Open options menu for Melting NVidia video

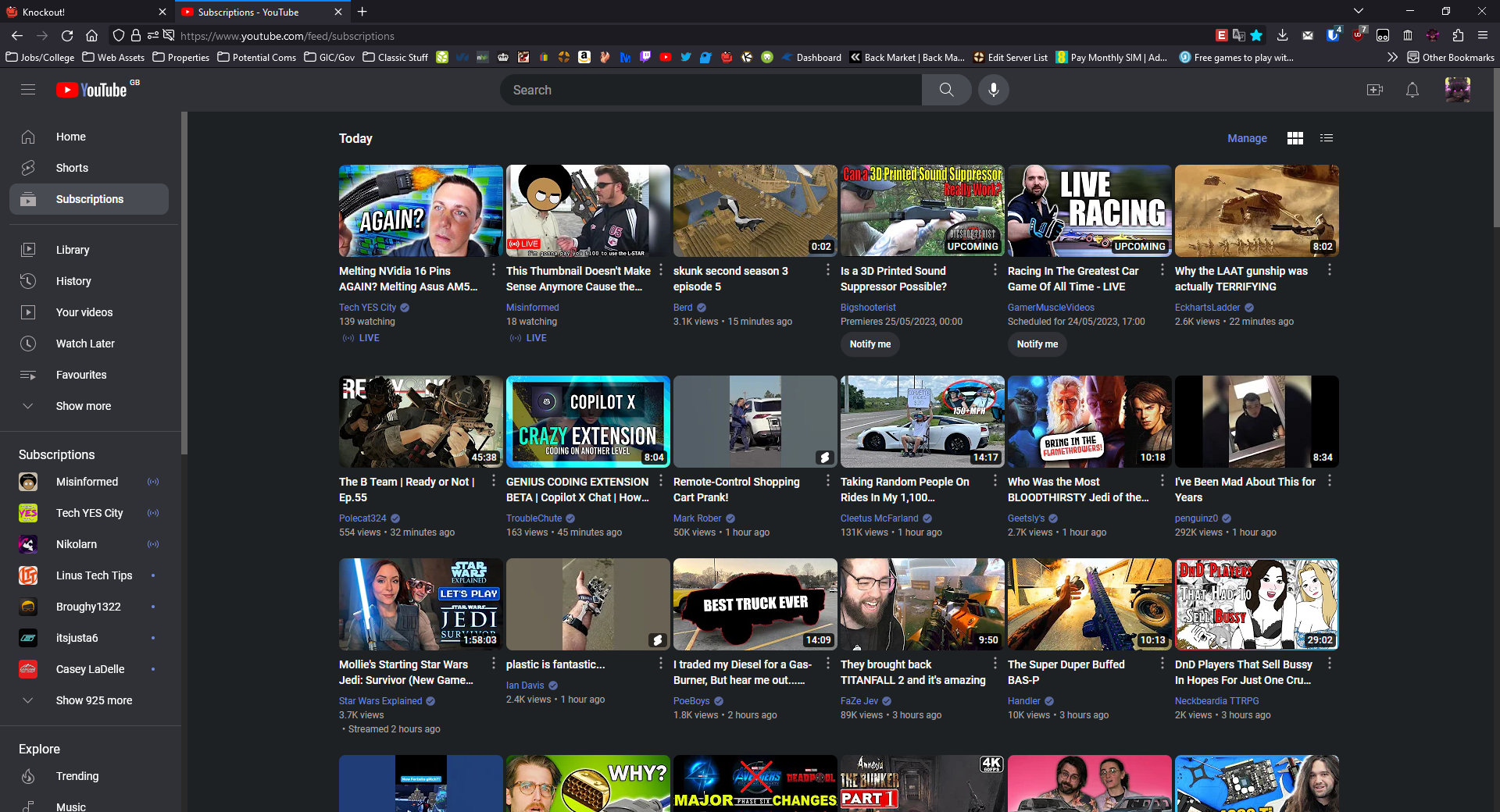click(x=494, y=270)
